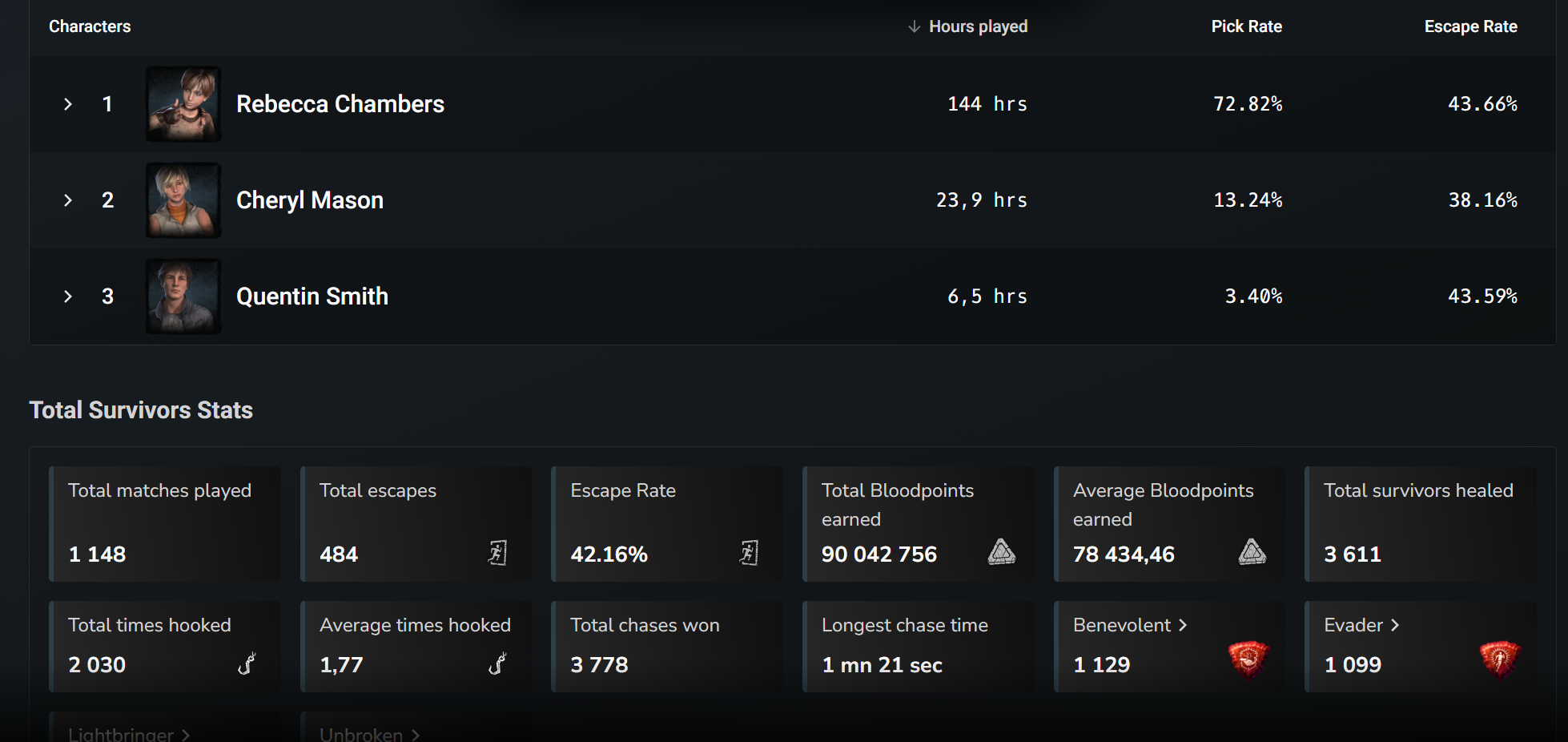Click the Total times hooked value 2 030

(x=97, y=665)
